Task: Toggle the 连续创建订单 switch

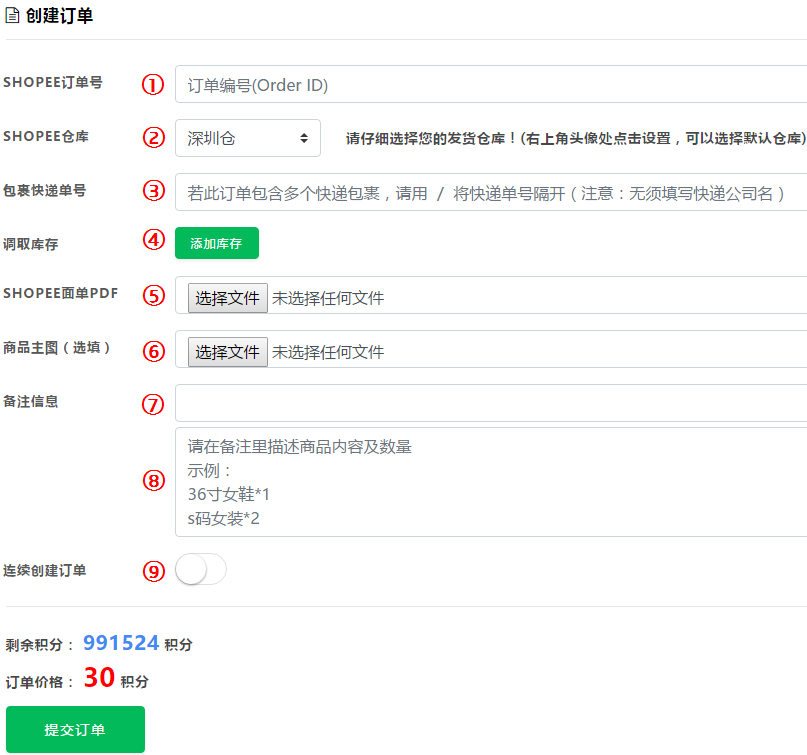Action: pos(201,569)
